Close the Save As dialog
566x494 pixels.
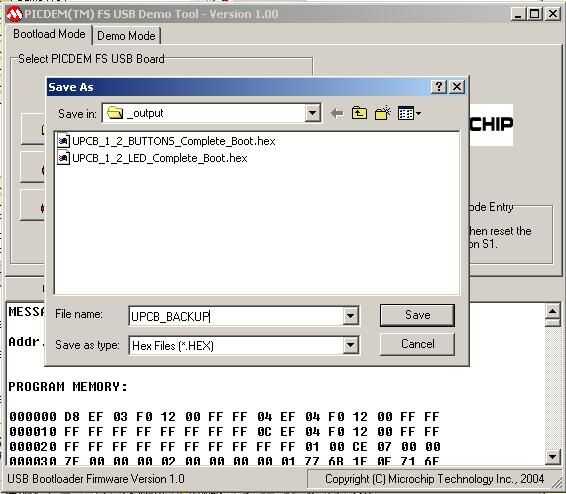pyautogui.click(x=457, y=87)
